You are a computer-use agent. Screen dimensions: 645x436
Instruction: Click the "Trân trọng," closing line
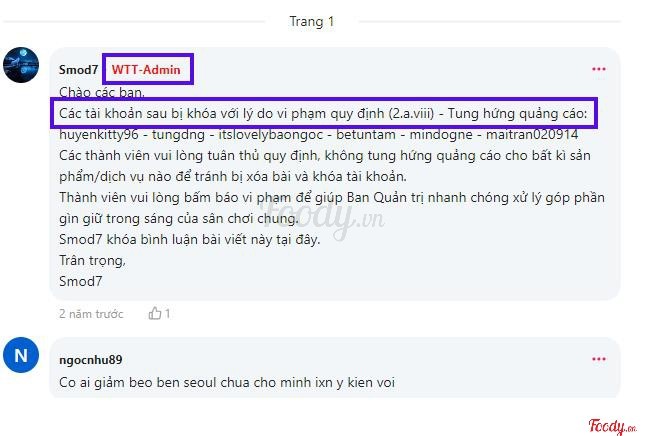tap(93, 260)
